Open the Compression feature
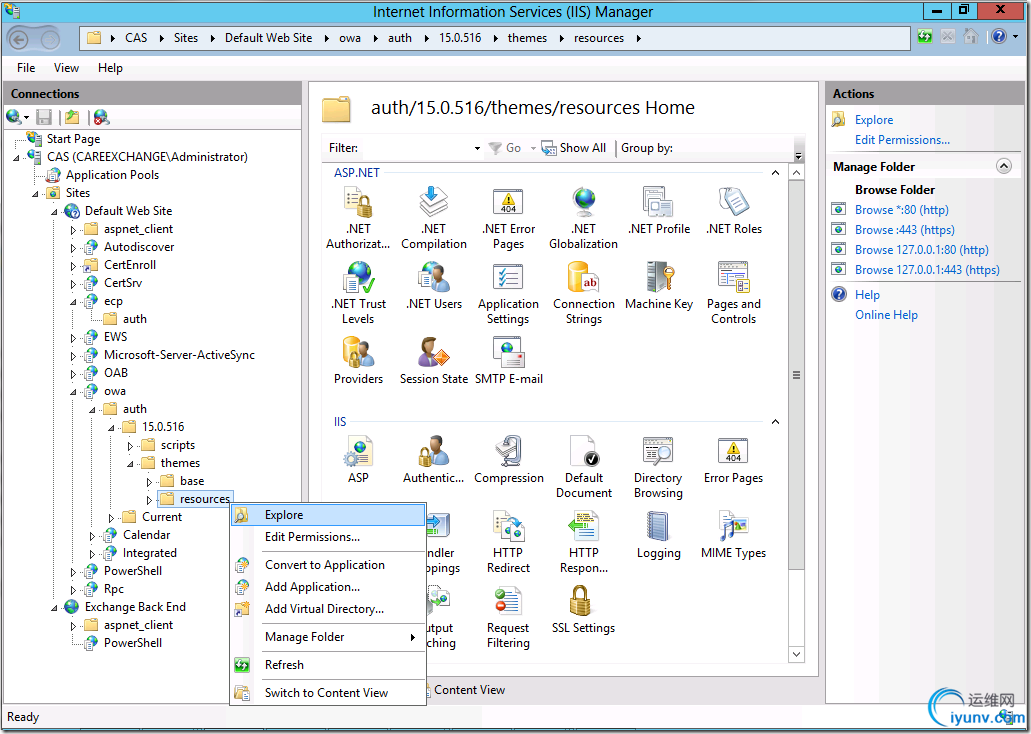Viewport: 1031px width, 734px height. [508, 459]
